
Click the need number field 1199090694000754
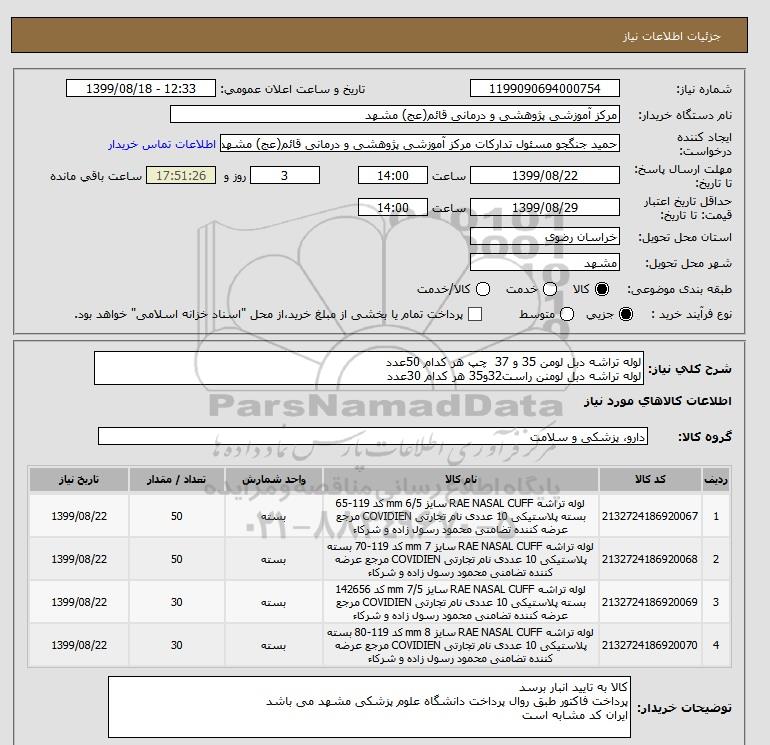click(545, 88)
